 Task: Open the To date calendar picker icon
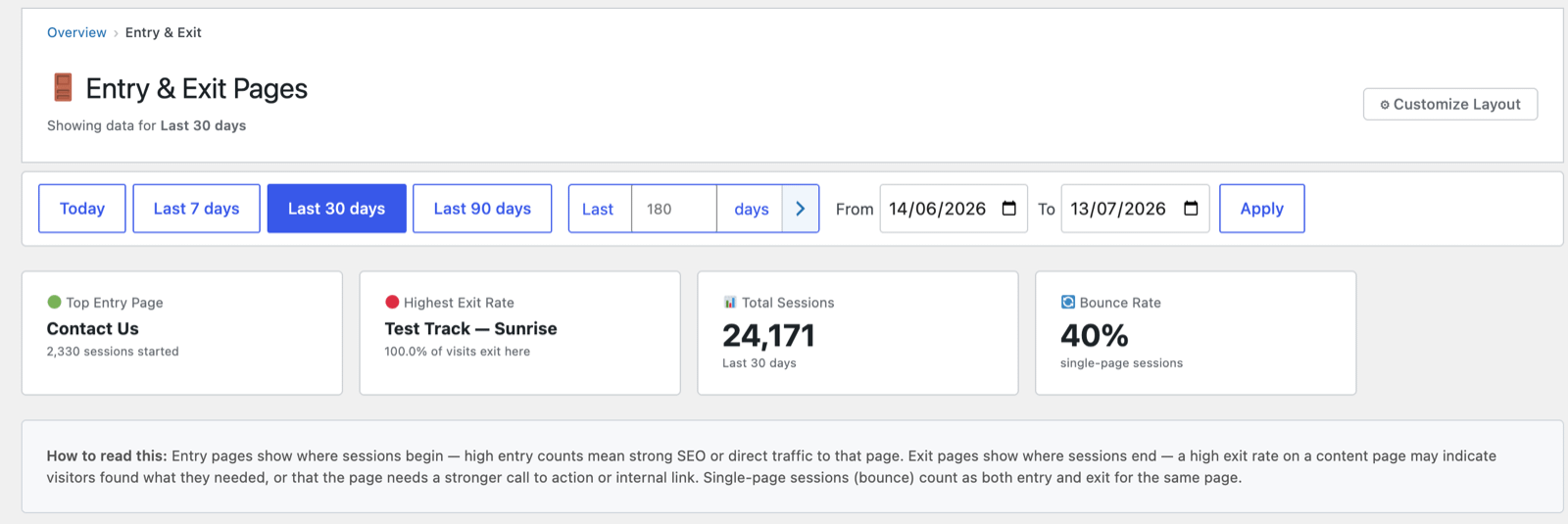1191,209
